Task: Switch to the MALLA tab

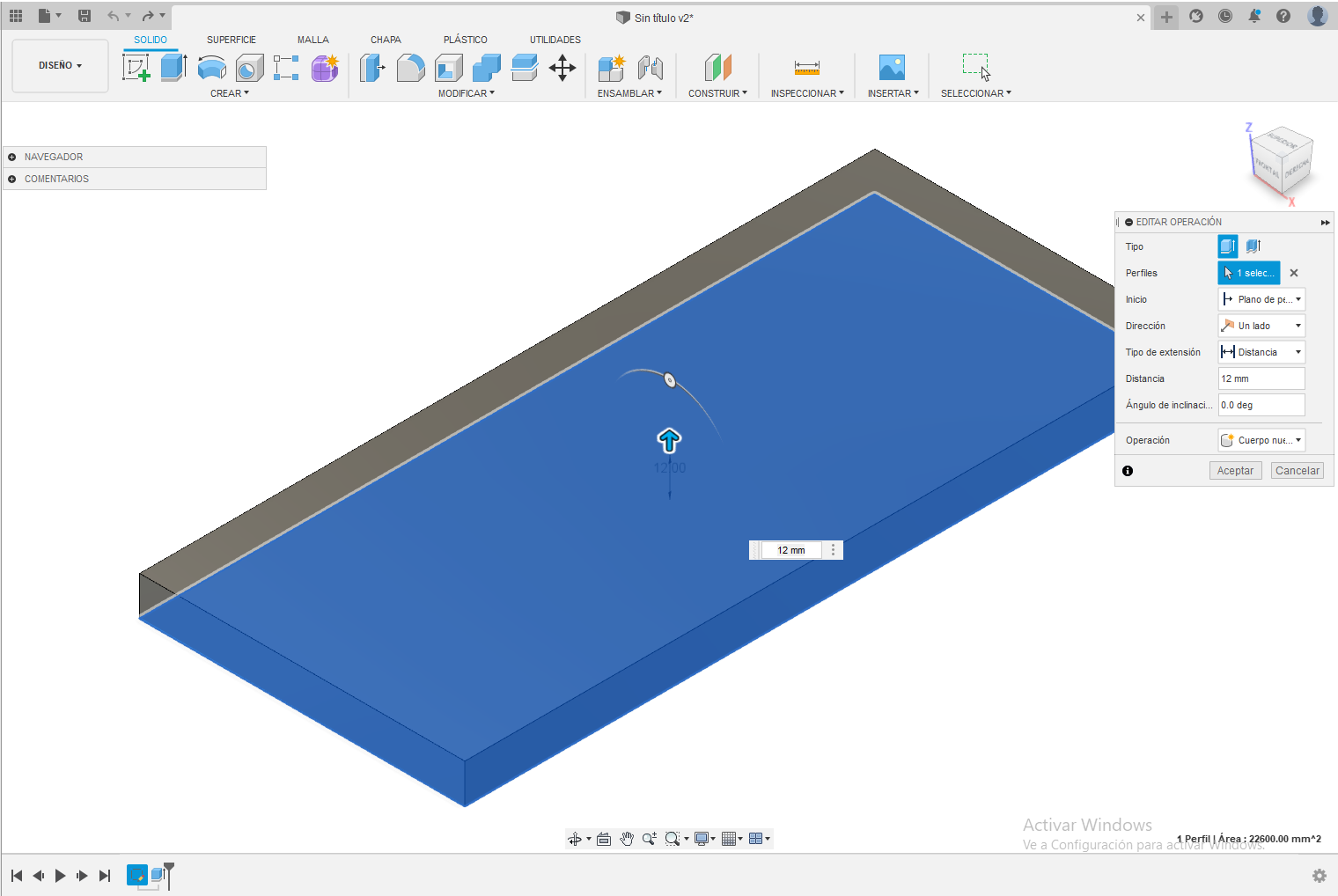Action: (x=313, y=40)
